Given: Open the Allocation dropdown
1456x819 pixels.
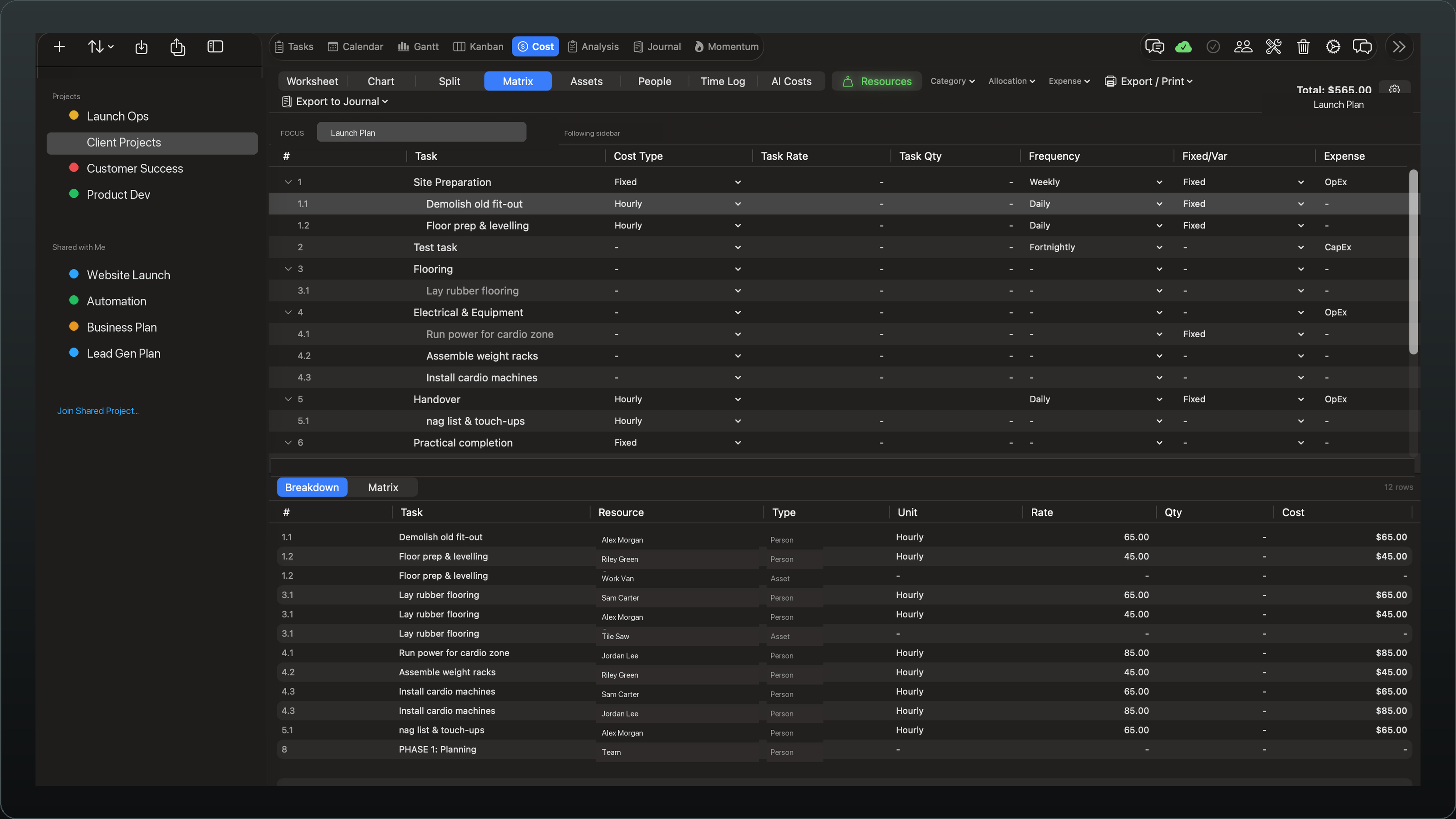Looking at the screenshot, I should [1011, 81].
